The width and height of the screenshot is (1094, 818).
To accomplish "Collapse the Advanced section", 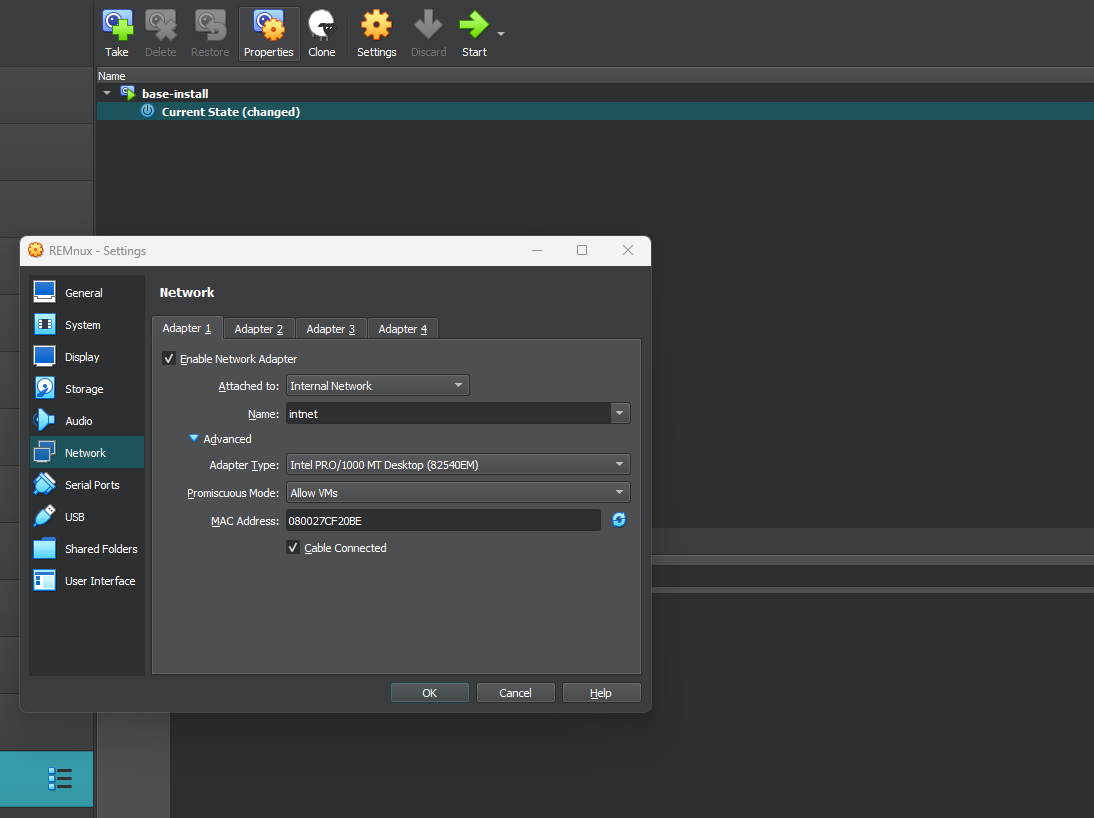I will point(195,438).
